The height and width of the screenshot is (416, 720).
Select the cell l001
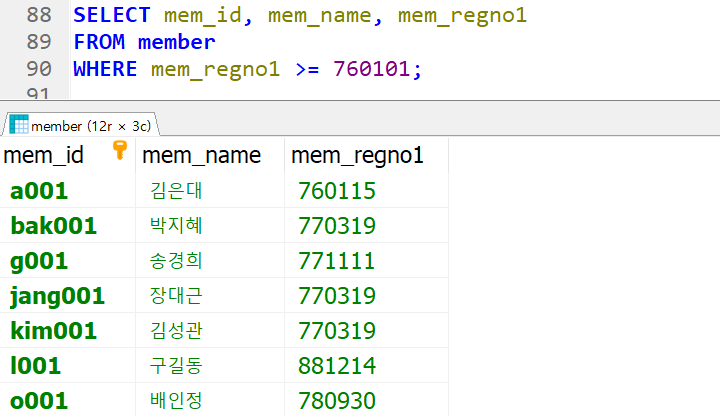point(68,365)
